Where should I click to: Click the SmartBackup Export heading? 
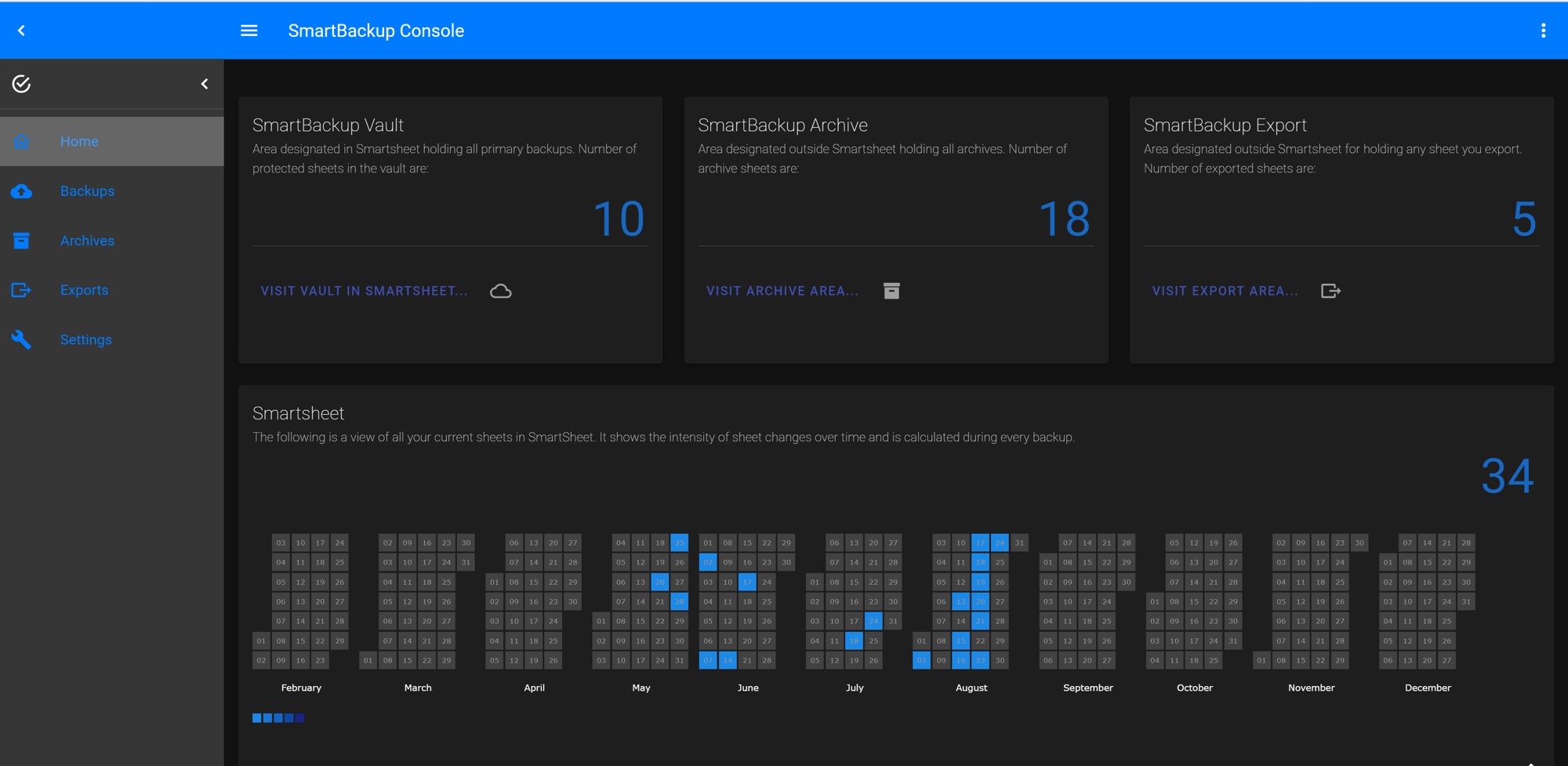1225,125
